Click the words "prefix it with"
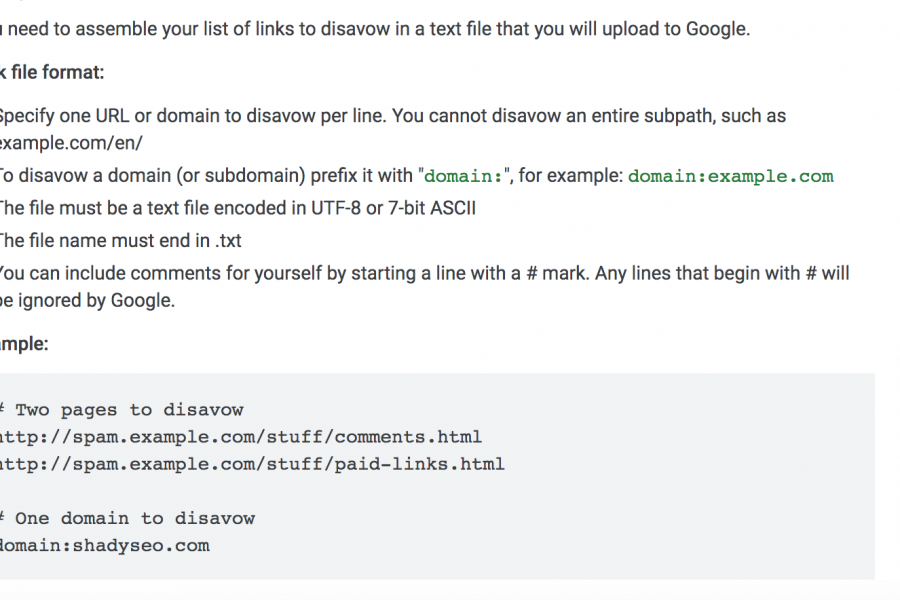 (x=362, y=176)
